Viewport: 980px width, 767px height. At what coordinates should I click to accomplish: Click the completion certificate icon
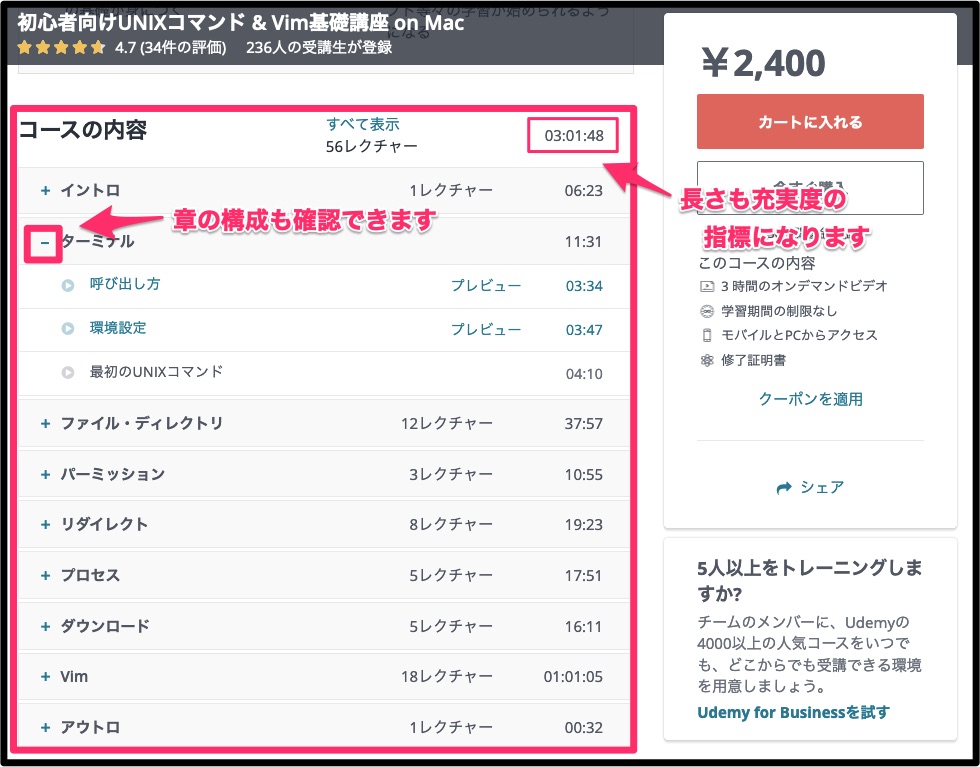point(707,360)
